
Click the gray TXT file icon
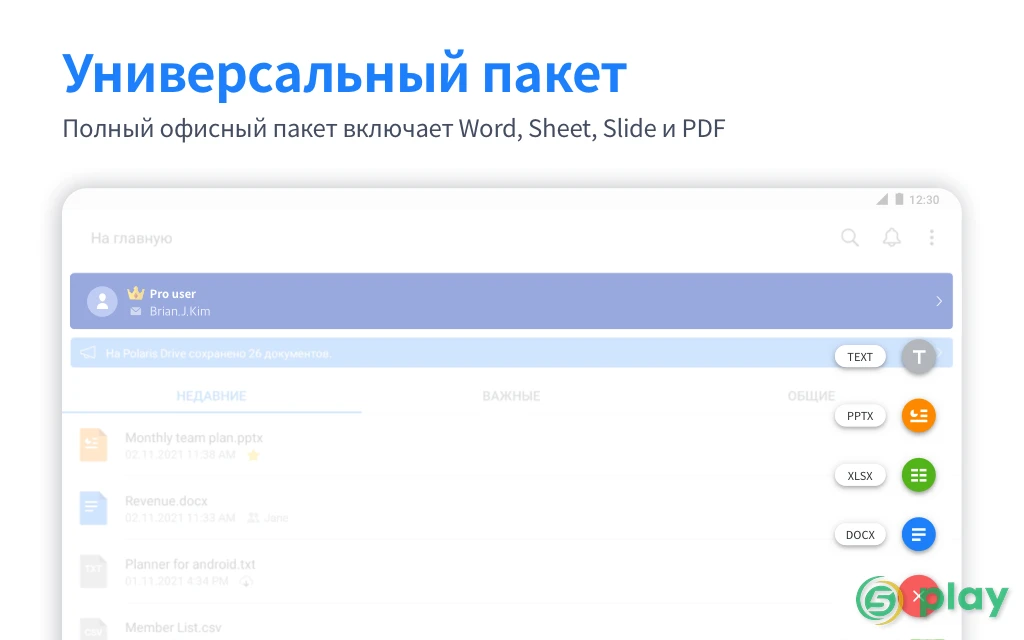pos(93,571)
